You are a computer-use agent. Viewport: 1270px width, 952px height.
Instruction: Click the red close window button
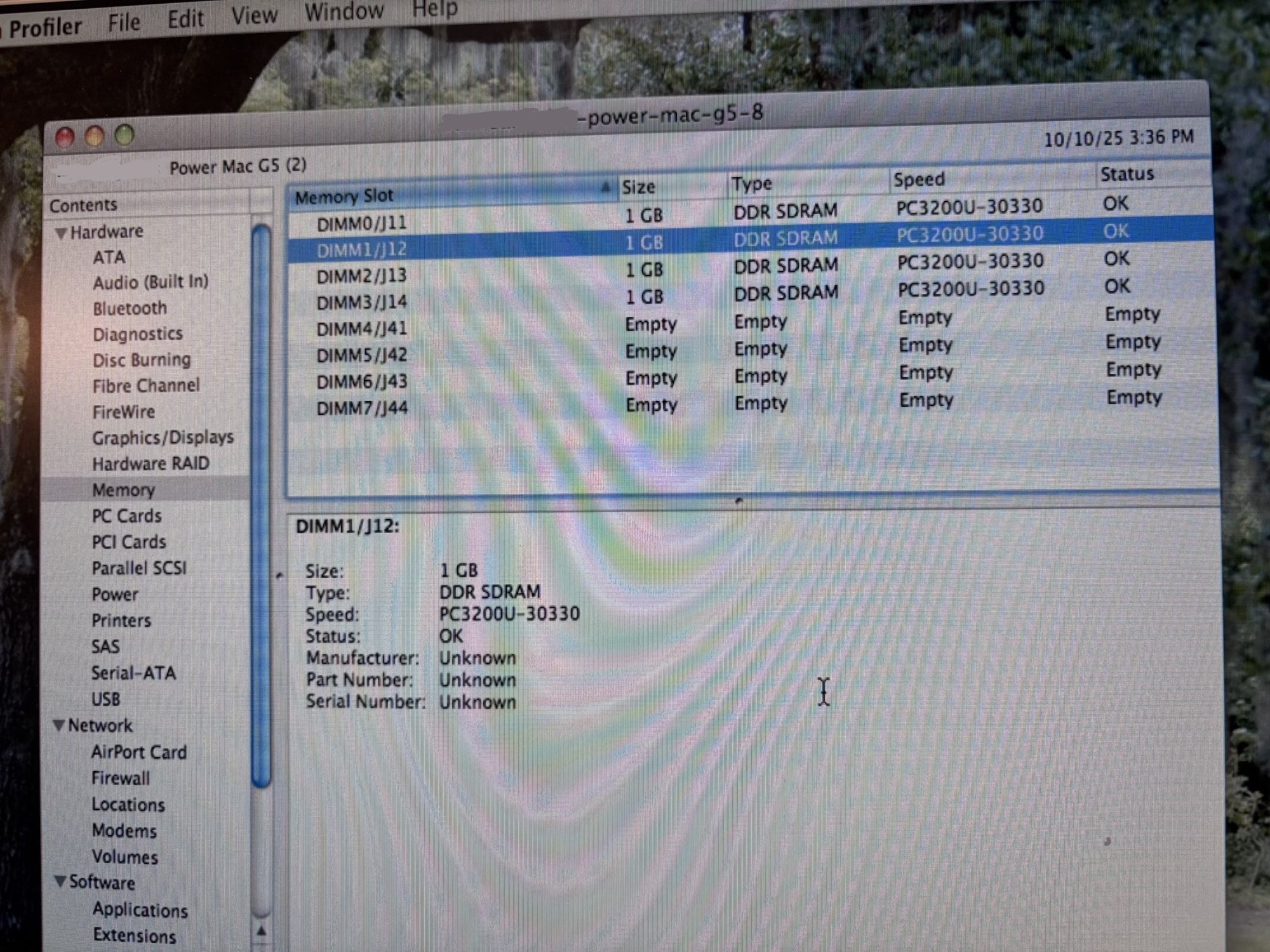65,137
